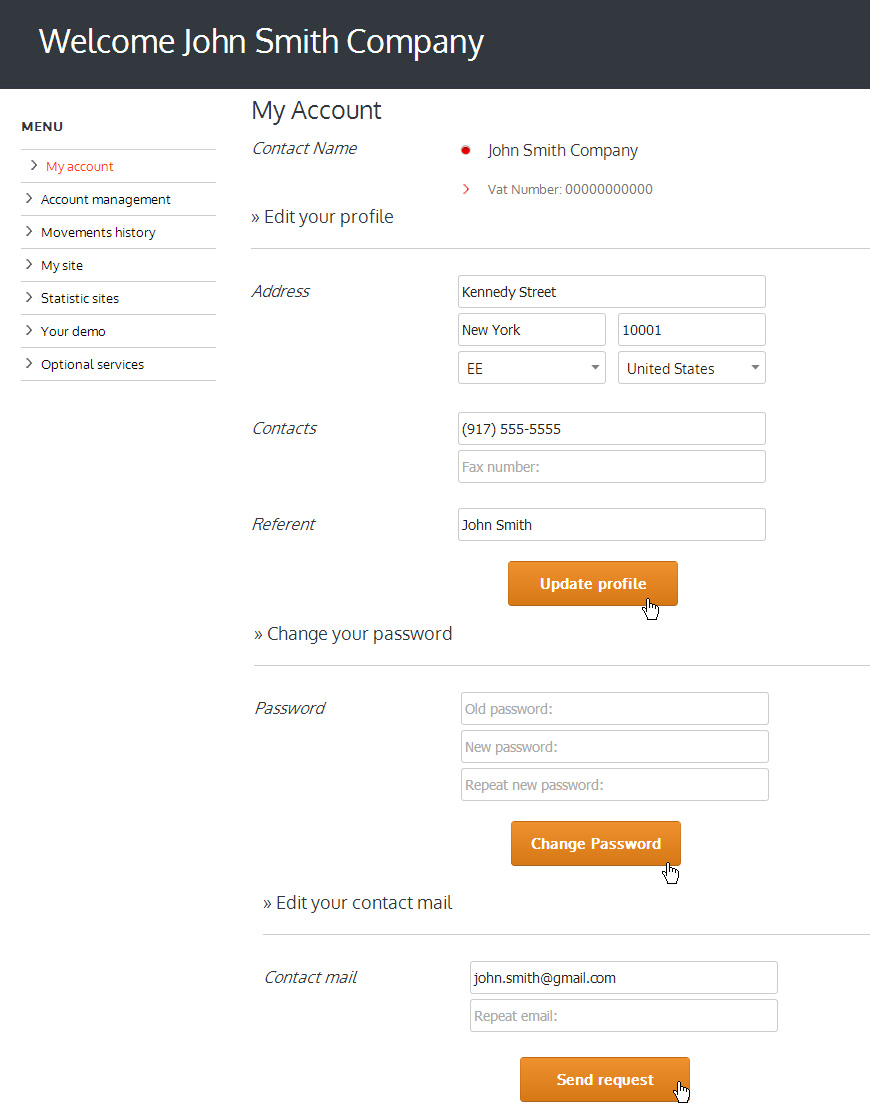Image resolution: width=870 pixels, height=1114 pixels.
Task: Click the red arrow next to Vat Number
Action: coord(466,189)
